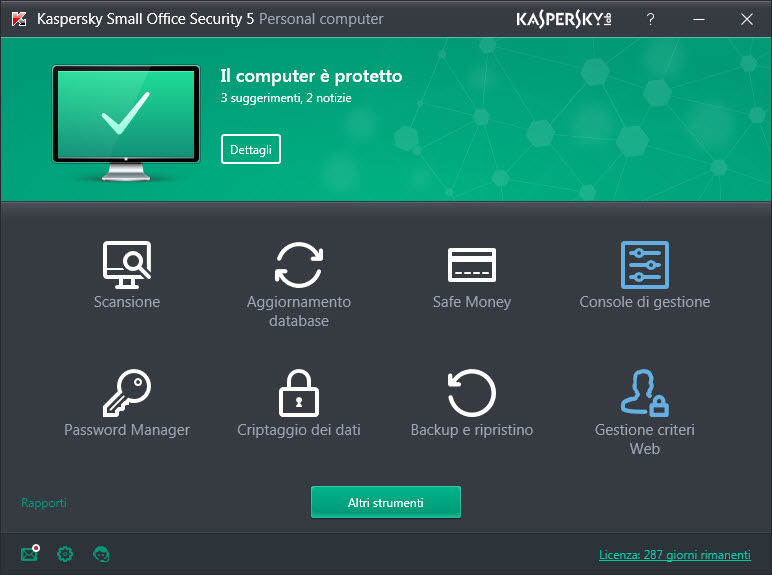Click the Password Manager label
Image resolution: width=772 pixels, height=575 pixels.
[x=127, y=430]
